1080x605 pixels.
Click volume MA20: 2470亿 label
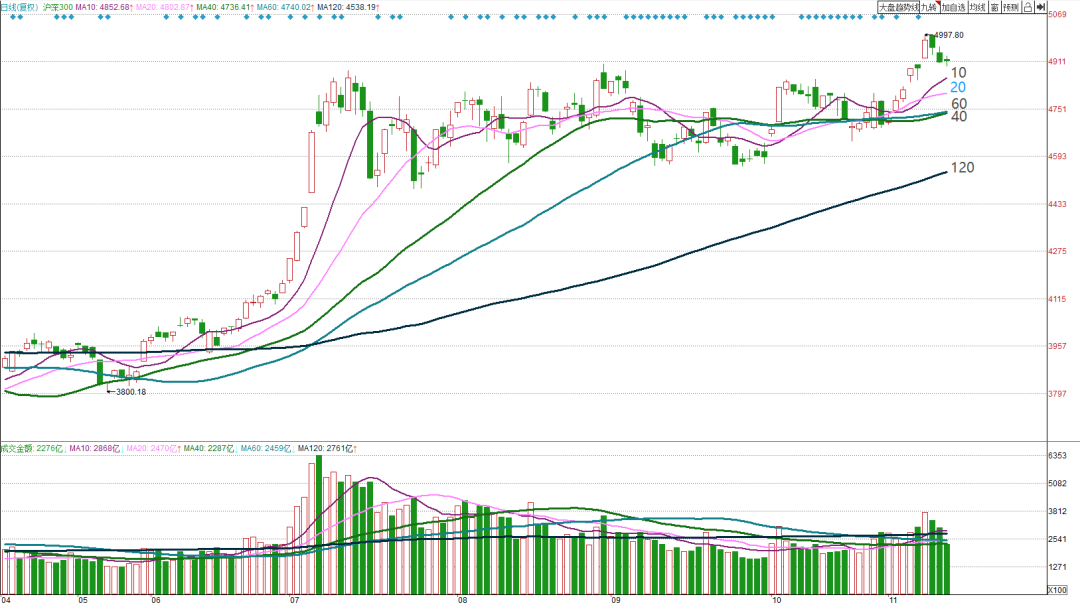154,449
